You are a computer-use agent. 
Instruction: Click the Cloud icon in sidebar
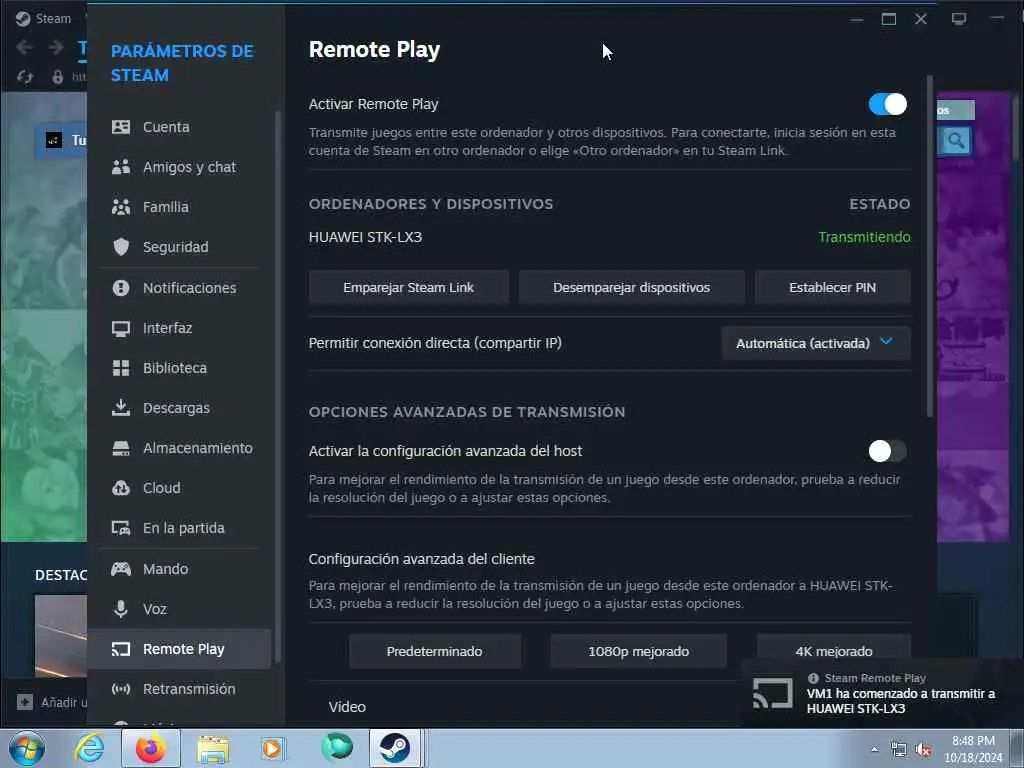(x=121, y=488)
